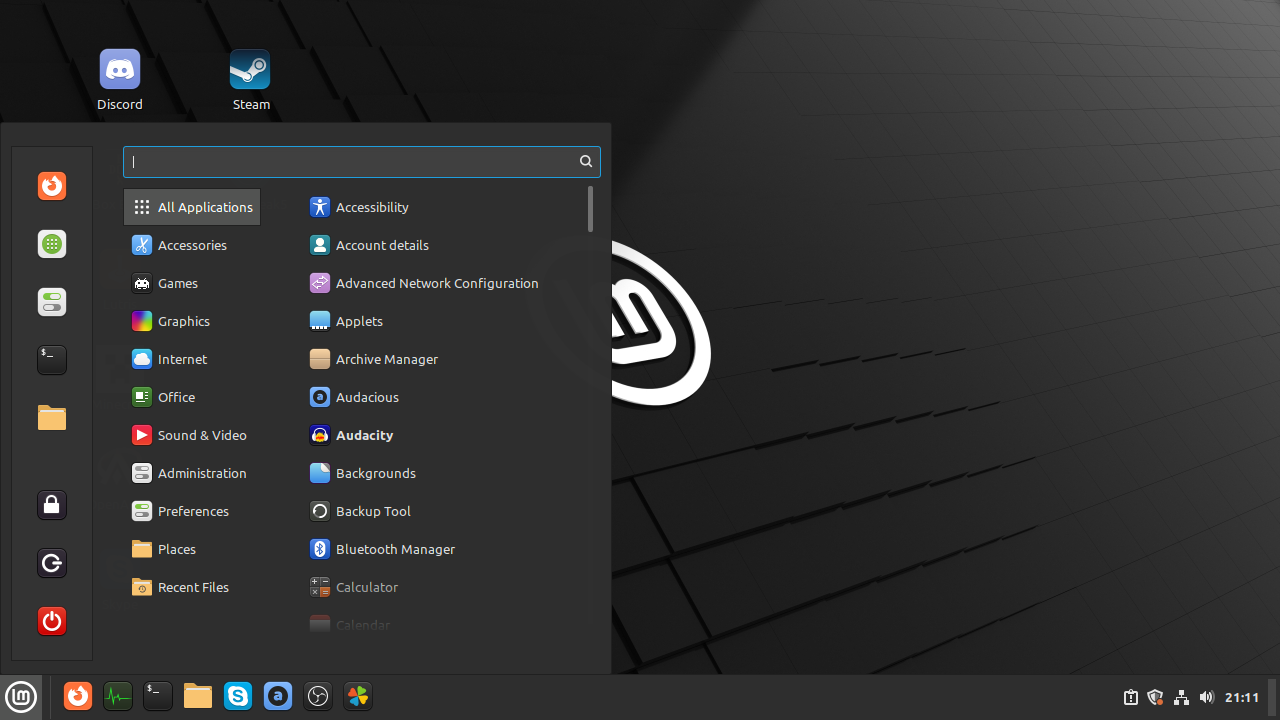Select the Games category
The width and height of the screenshot is (1280, 720).
pos(192,283)
